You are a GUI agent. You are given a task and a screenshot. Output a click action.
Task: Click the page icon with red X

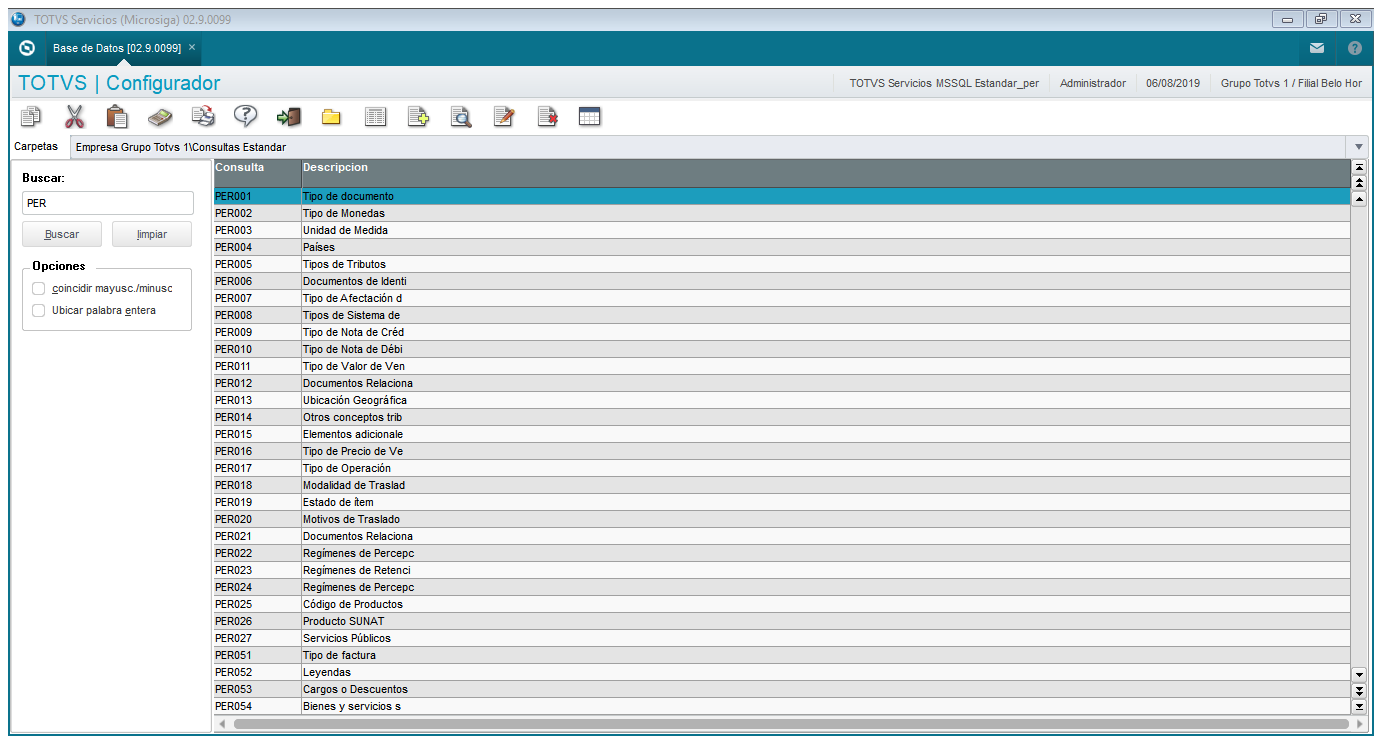pyautogui.click(x=547, y=117)
